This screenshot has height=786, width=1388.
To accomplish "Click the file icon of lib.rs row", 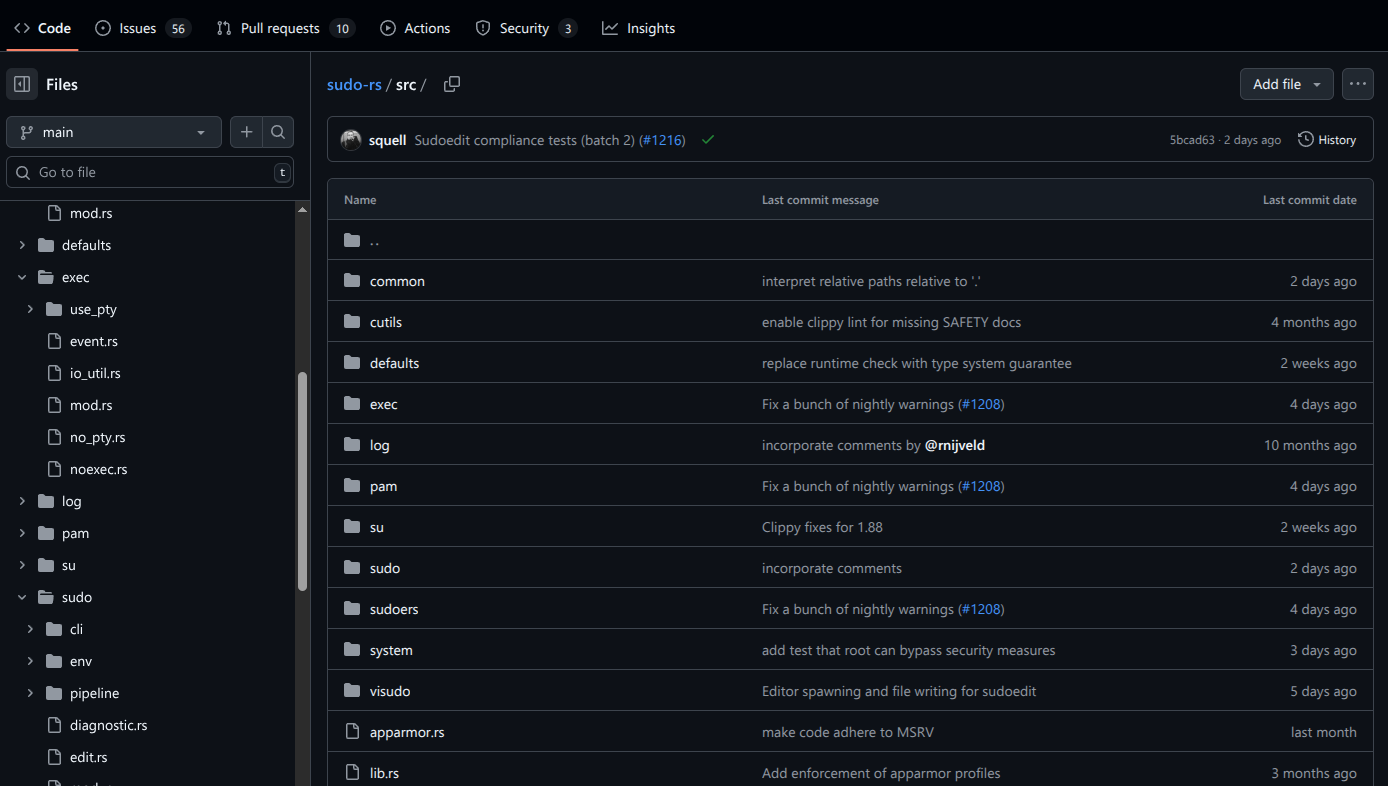I will (352, 773).
